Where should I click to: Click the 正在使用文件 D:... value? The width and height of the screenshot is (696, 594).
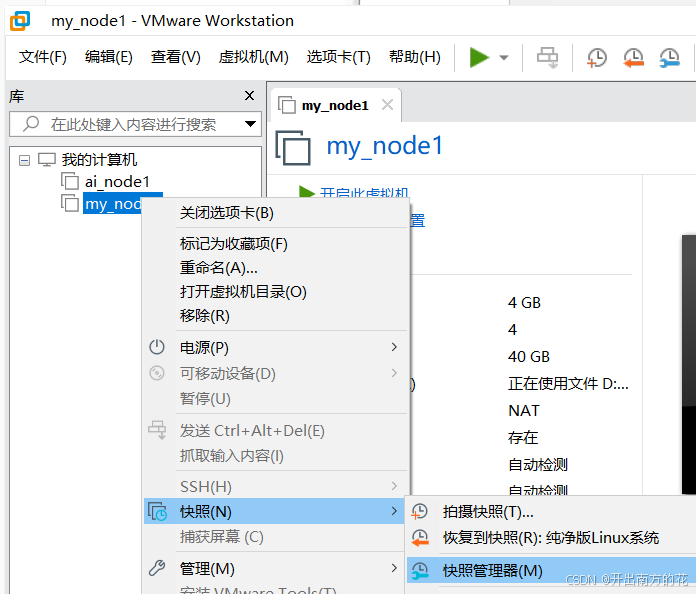(x=568, y=384)
